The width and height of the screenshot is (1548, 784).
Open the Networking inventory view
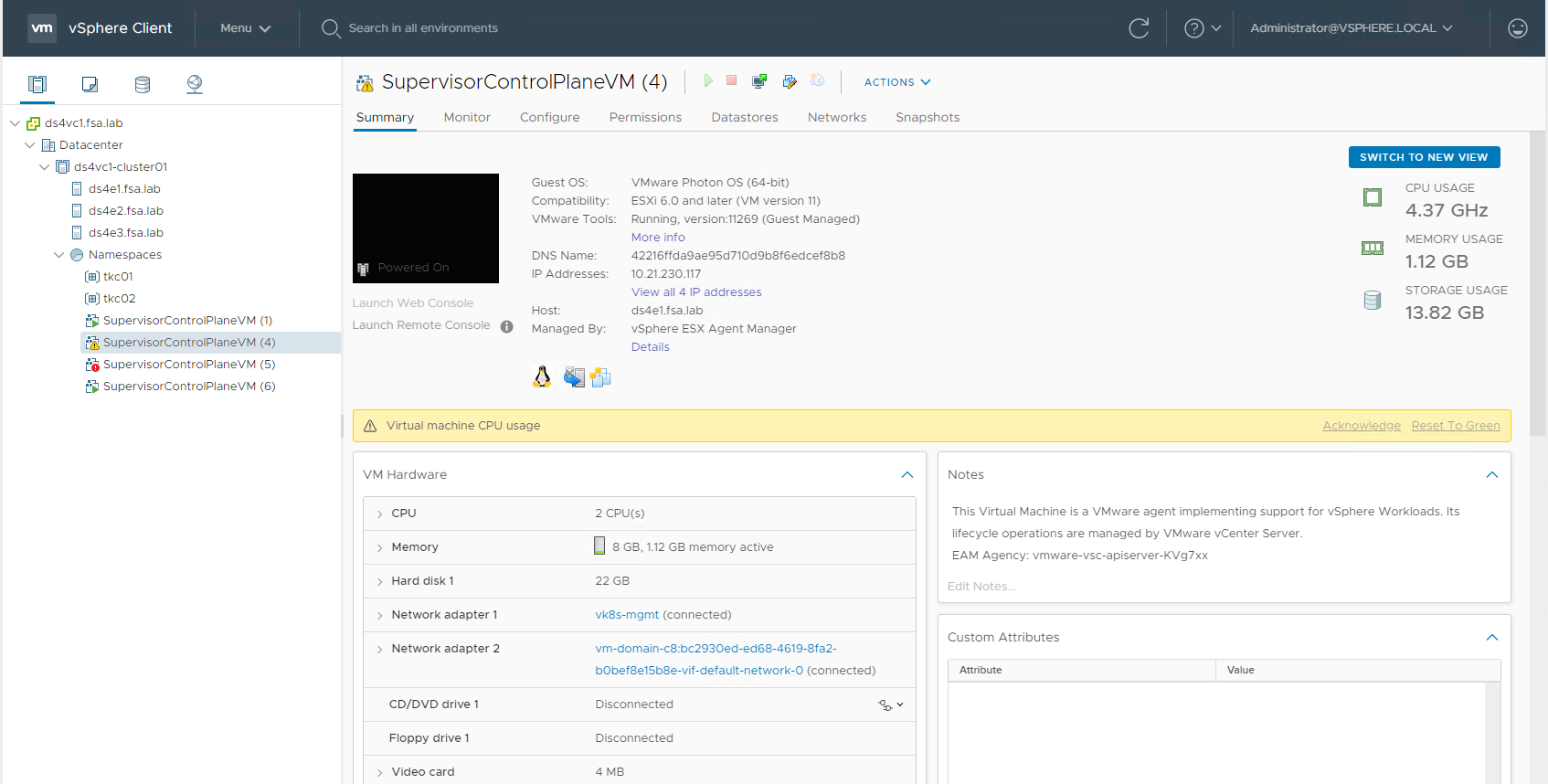click(x=195, y=84)
